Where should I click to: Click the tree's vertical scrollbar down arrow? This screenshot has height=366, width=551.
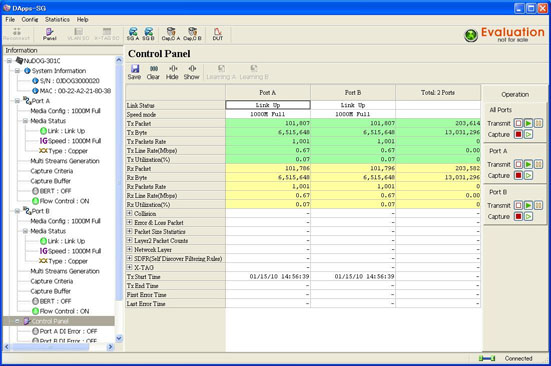[119, 338]
